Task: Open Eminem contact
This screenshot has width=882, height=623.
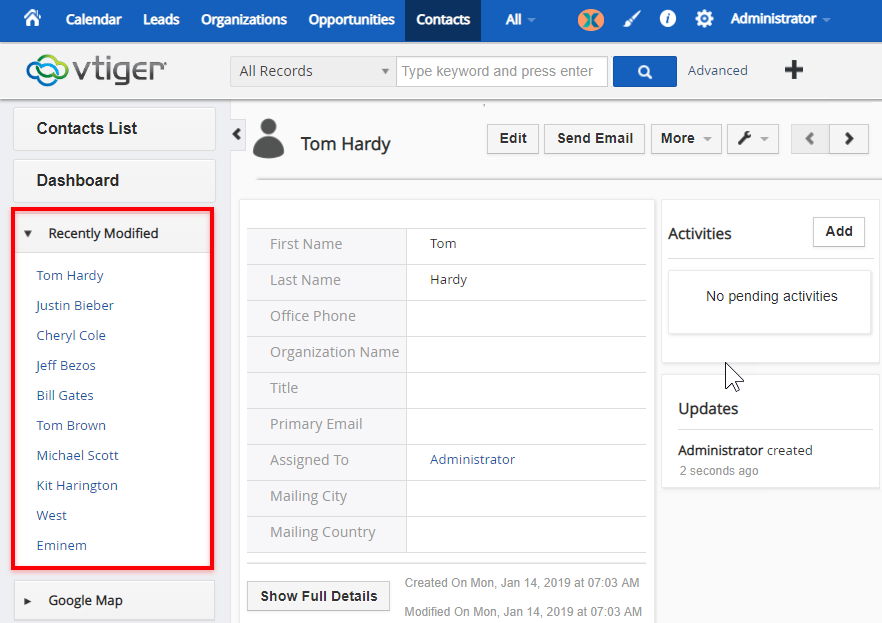Action: (x=61, y=545)
